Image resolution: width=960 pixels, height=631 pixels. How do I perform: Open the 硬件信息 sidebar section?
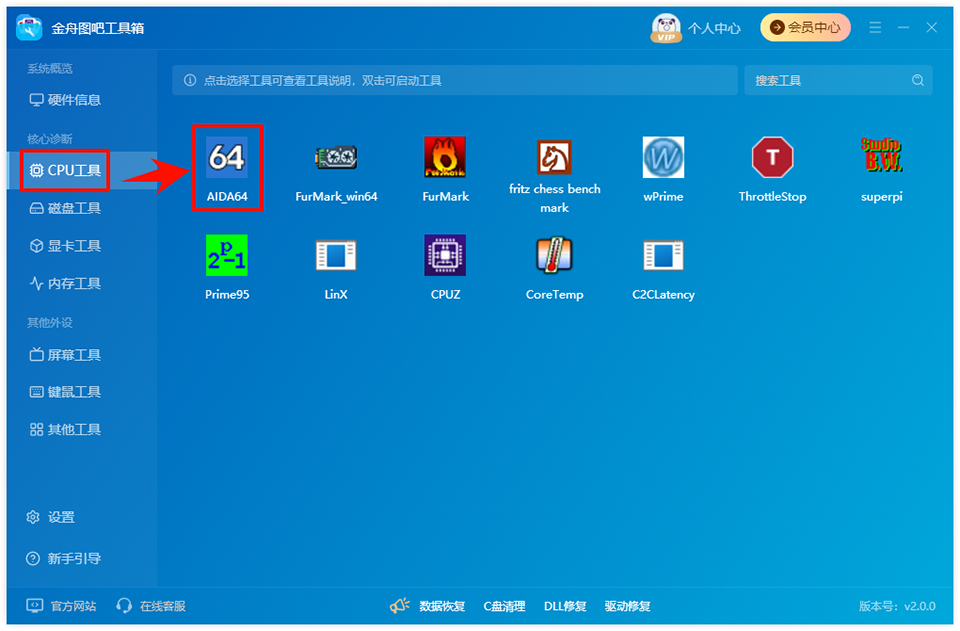65,100
